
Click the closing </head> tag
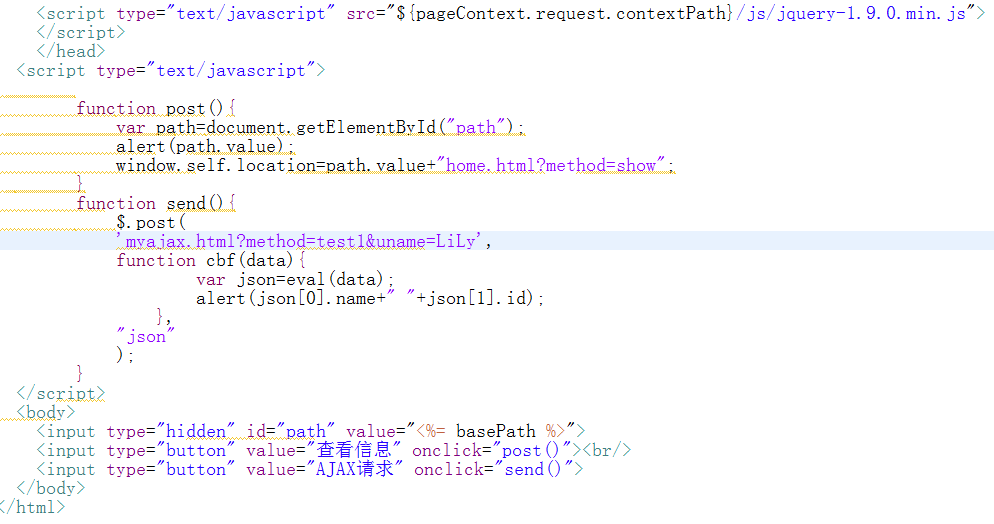pos(70,51)
